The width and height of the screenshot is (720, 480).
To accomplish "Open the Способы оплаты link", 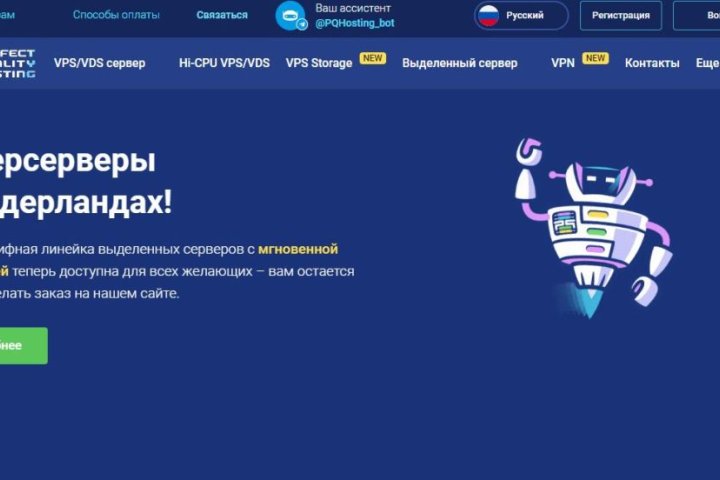I will tap(116, 15).
